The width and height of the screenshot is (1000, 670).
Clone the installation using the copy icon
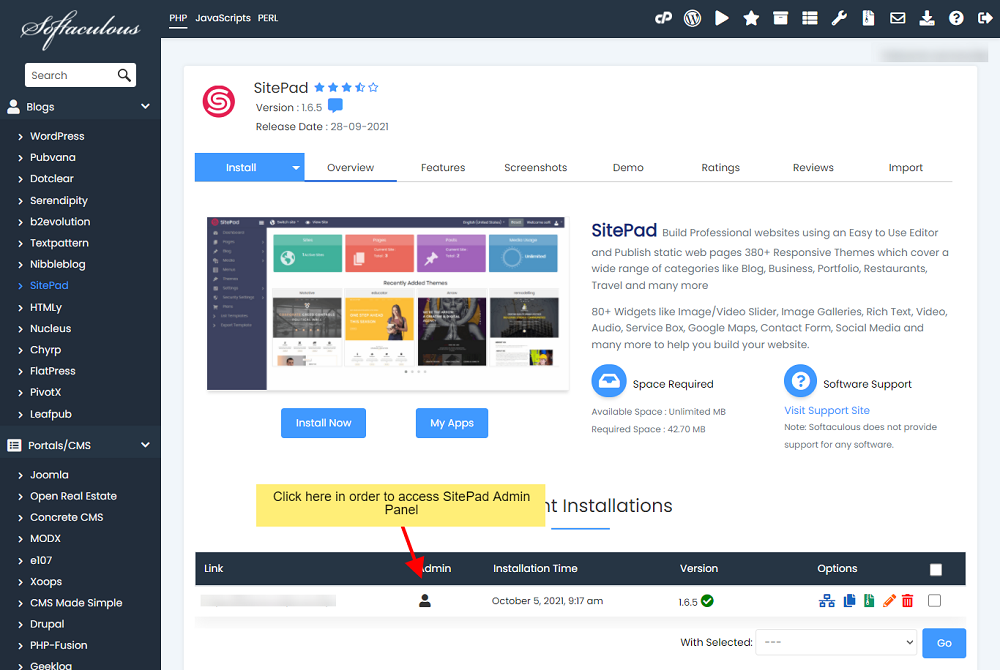849,601
